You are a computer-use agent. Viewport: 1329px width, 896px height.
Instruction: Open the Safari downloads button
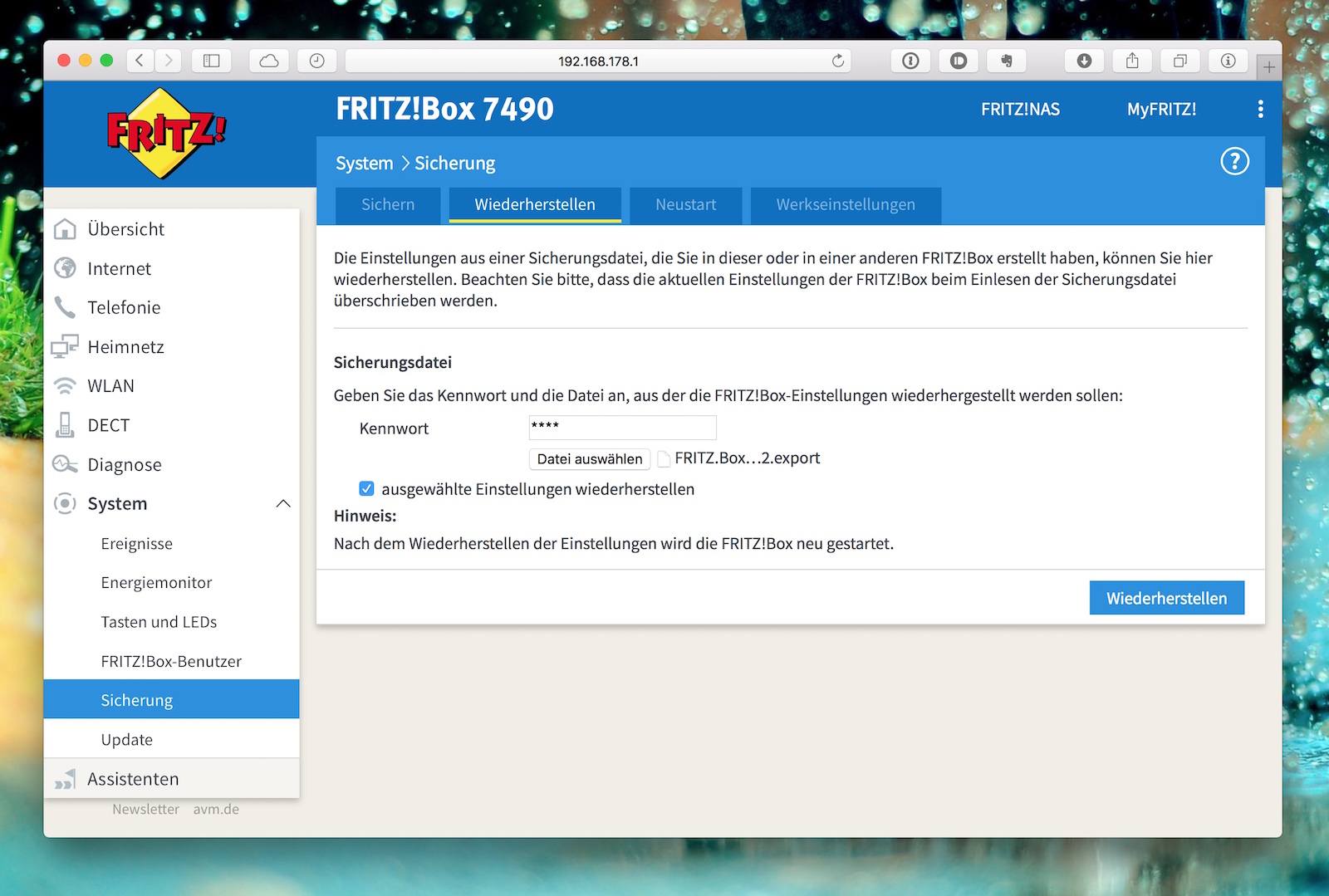pos(1084,61)
